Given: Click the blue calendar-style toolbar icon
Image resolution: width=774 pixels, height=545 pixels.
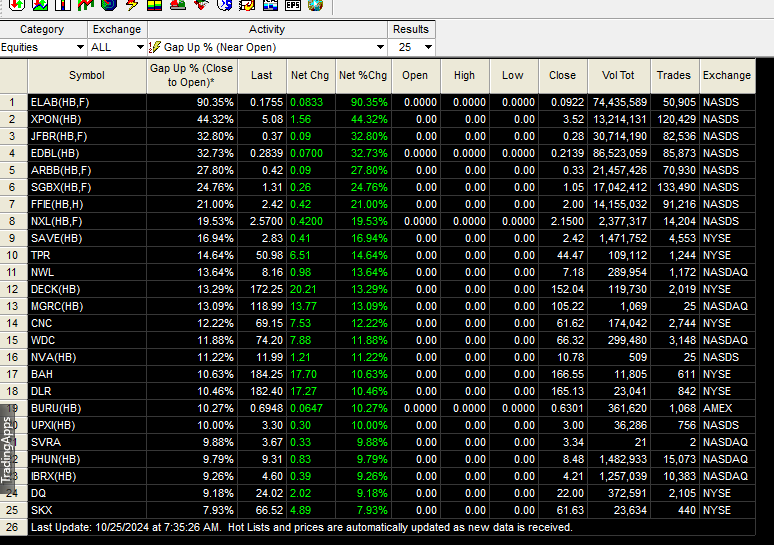Looking at the screenshot, I should coord(270,5).
